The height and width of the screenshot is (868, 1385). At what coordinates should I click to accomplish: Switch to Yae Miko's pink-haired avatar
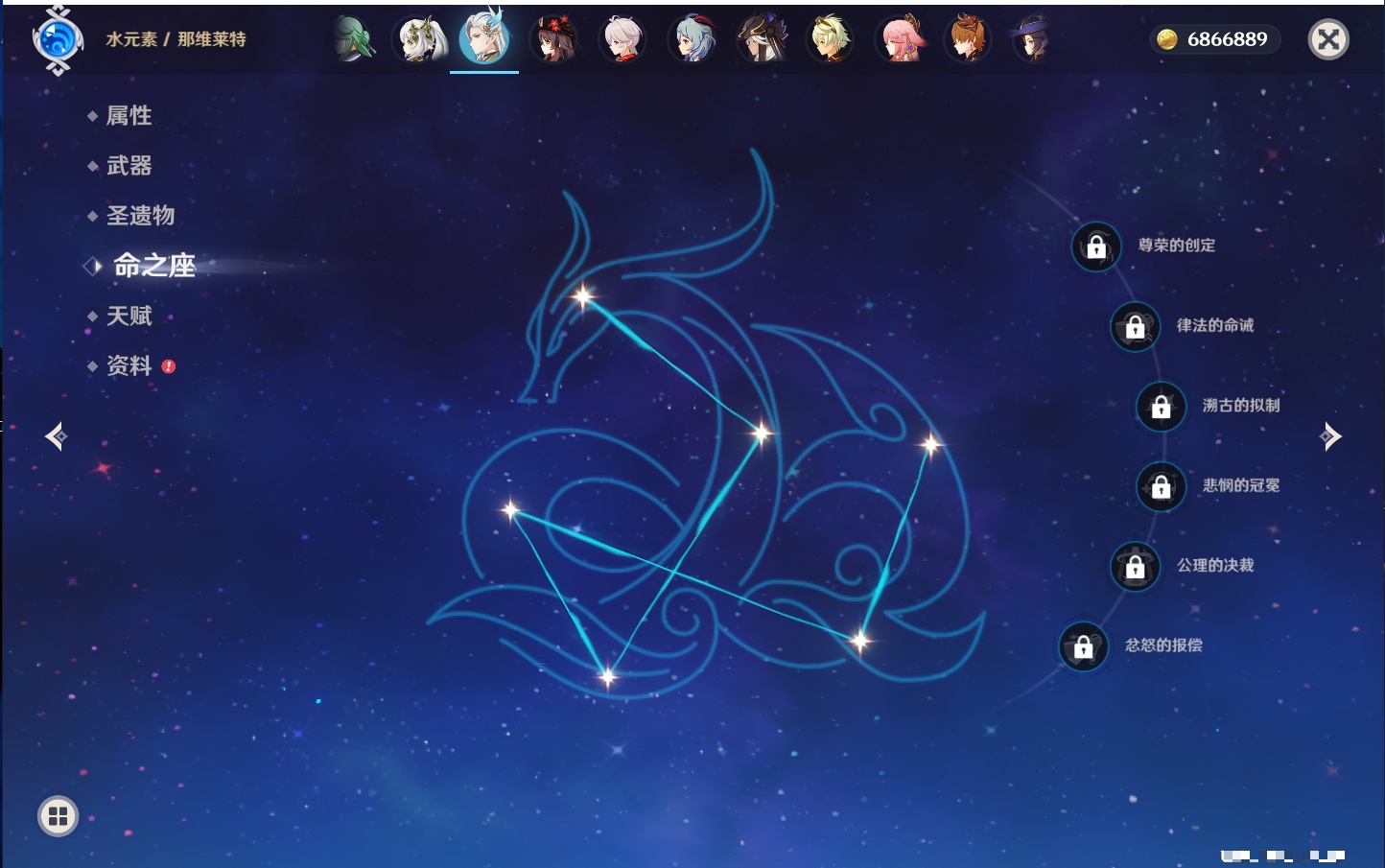tap(901, 39)
